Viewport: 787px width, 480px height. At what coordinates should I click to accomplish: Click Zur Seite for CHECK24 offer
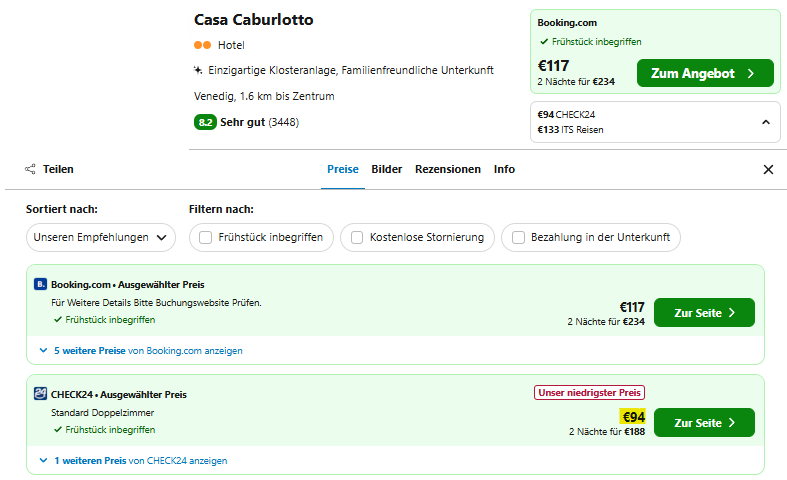pyautogui.click(x=704, y=423)
